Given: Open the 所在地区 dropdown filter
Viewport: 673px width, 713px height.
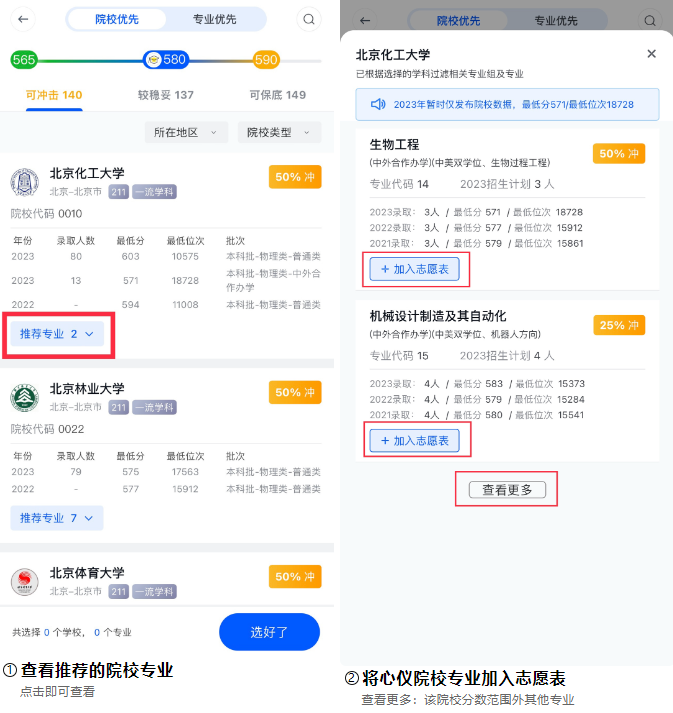Looking at the screenshot, I should coord(186,132).
